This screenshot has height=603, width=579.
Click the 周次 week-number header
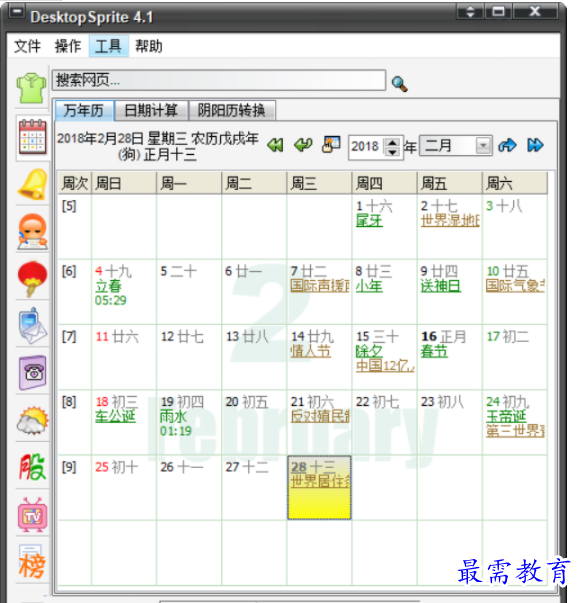click(75, 183)
